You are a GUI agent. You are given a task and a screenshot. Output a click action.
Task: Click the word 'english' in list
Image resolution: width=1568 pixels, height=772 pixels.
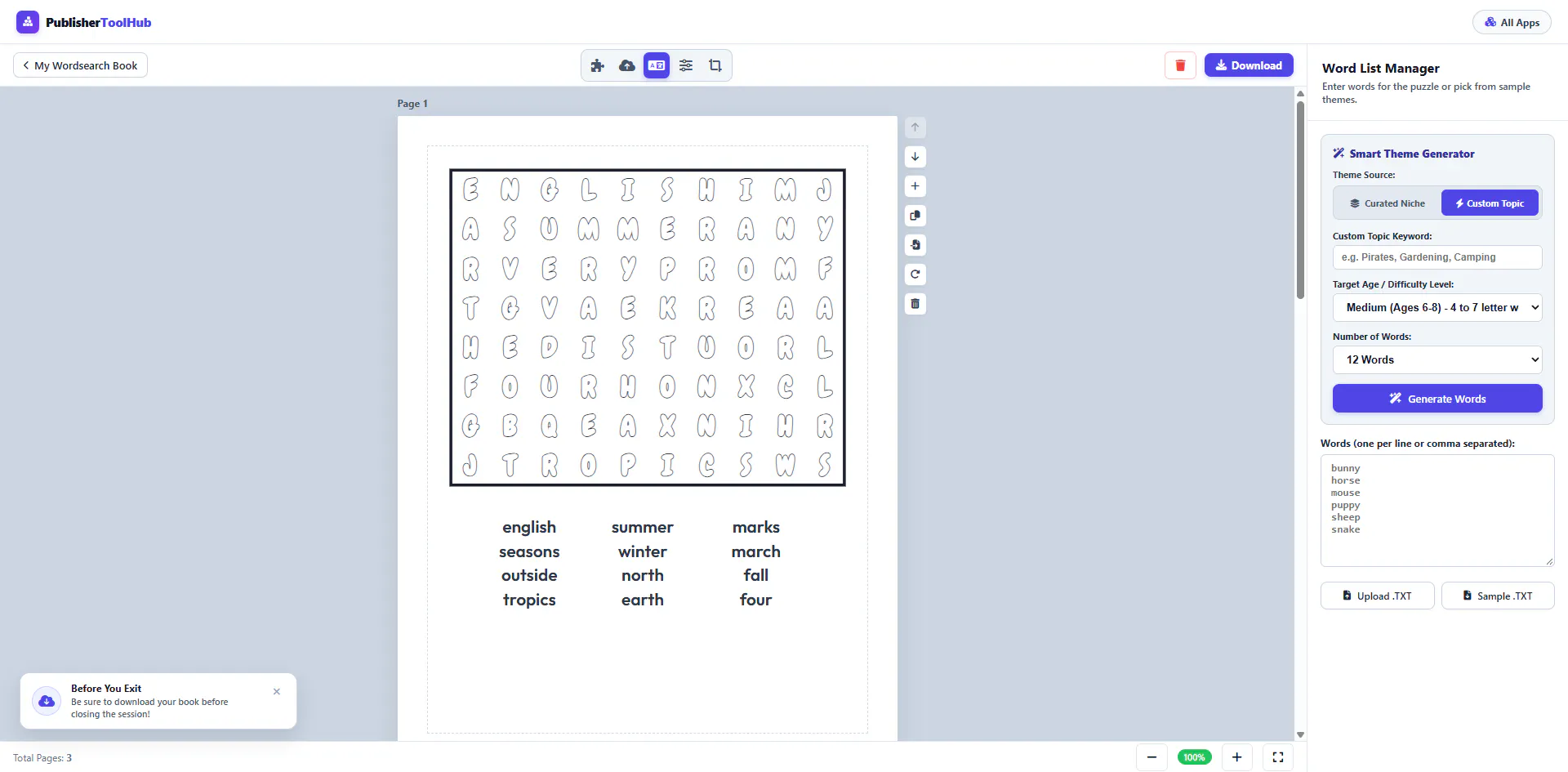click(529, 528)
